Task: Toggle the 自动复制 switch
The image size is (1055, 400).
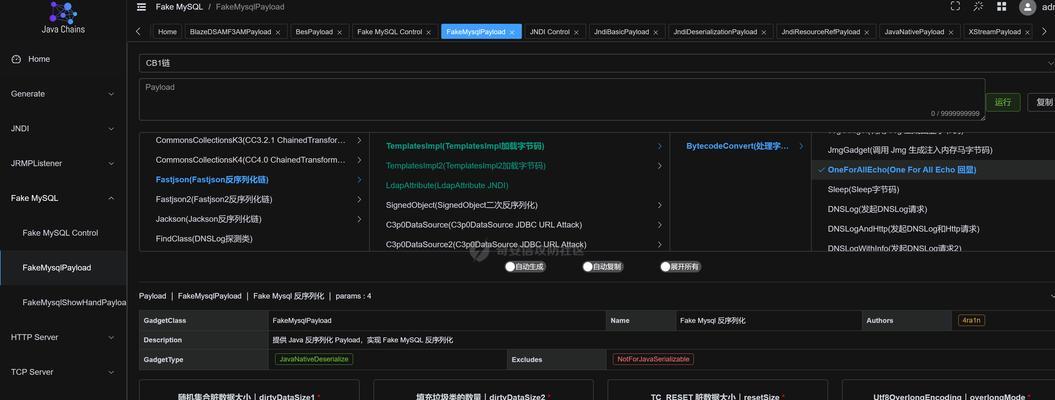Action: pos(602,267)
